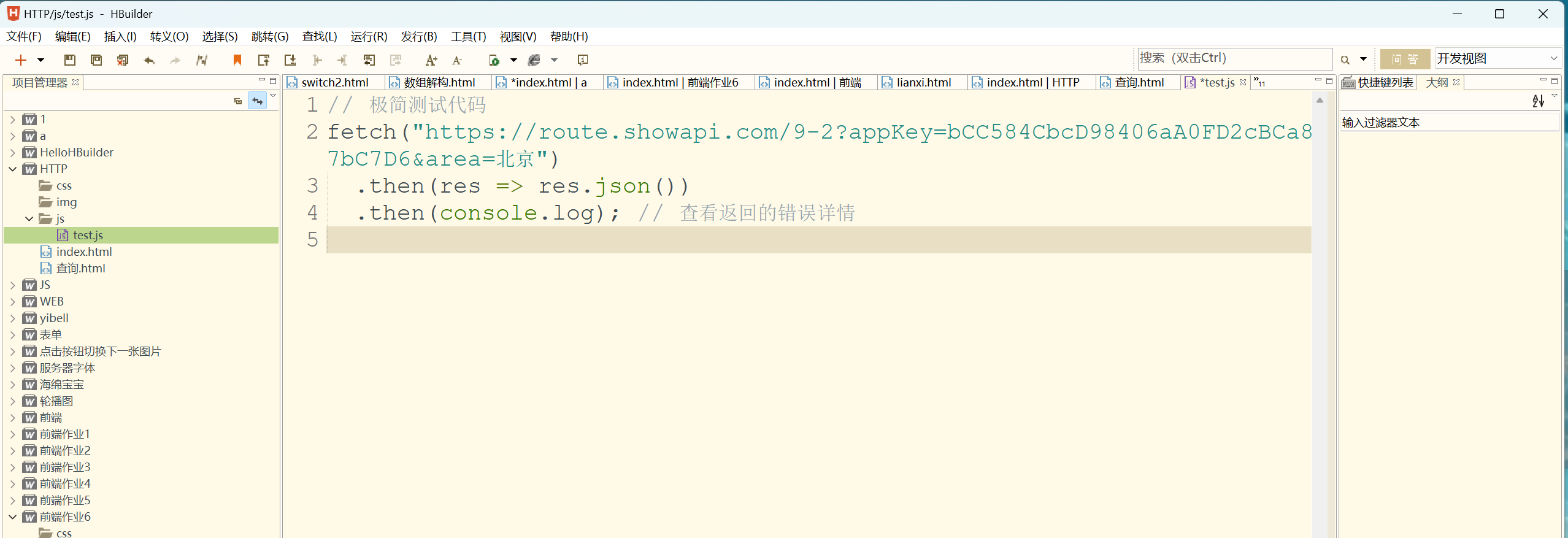Open the 运行(R) menu

tap(369, 37)
